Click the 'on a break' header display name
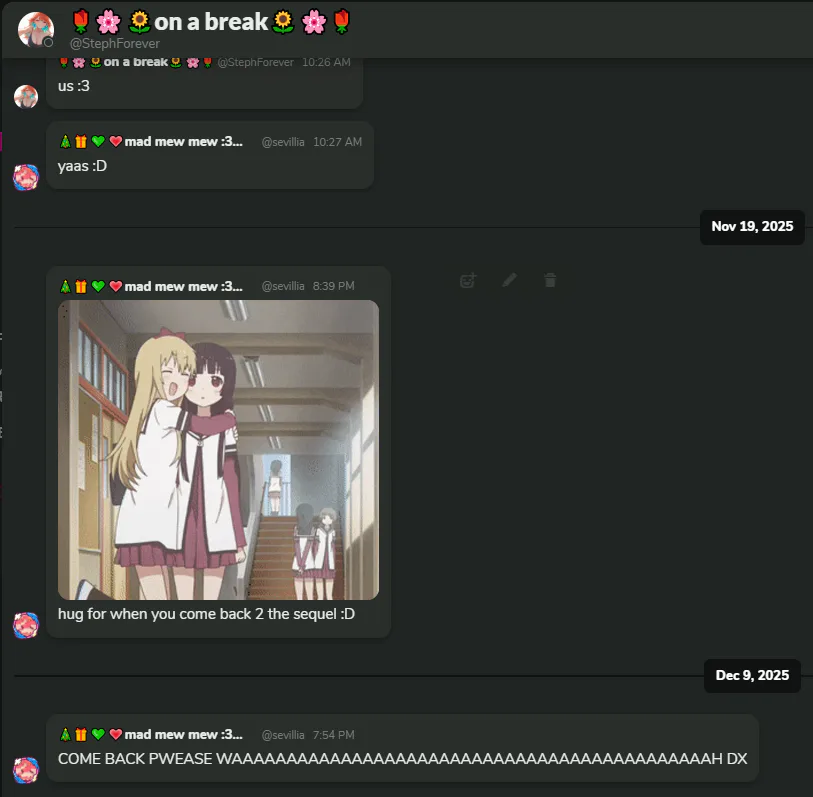 pos(211,22)
